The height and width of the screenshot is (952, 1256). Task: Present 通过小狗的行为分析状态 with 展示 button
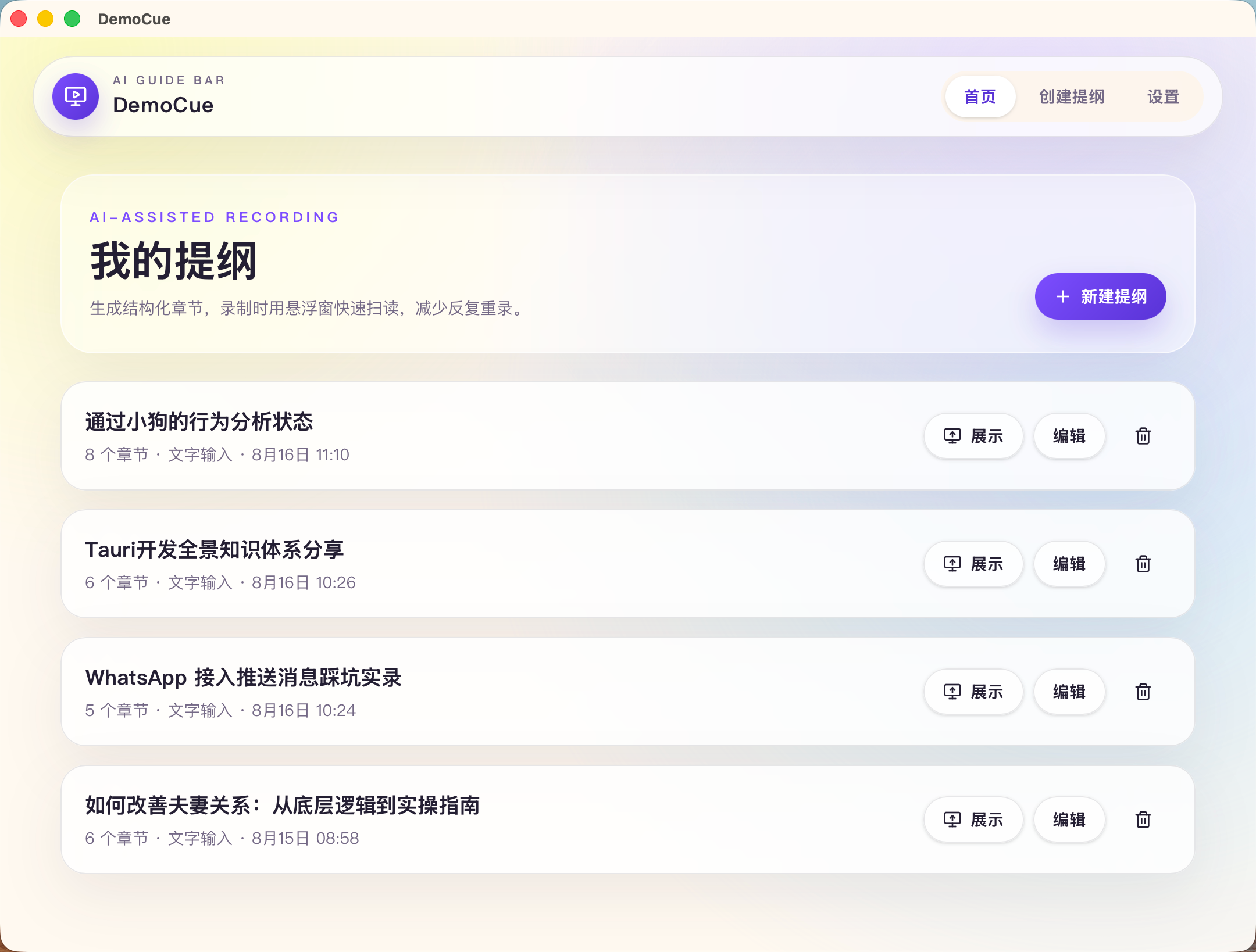pyautogui.click(x=973, y=436)
